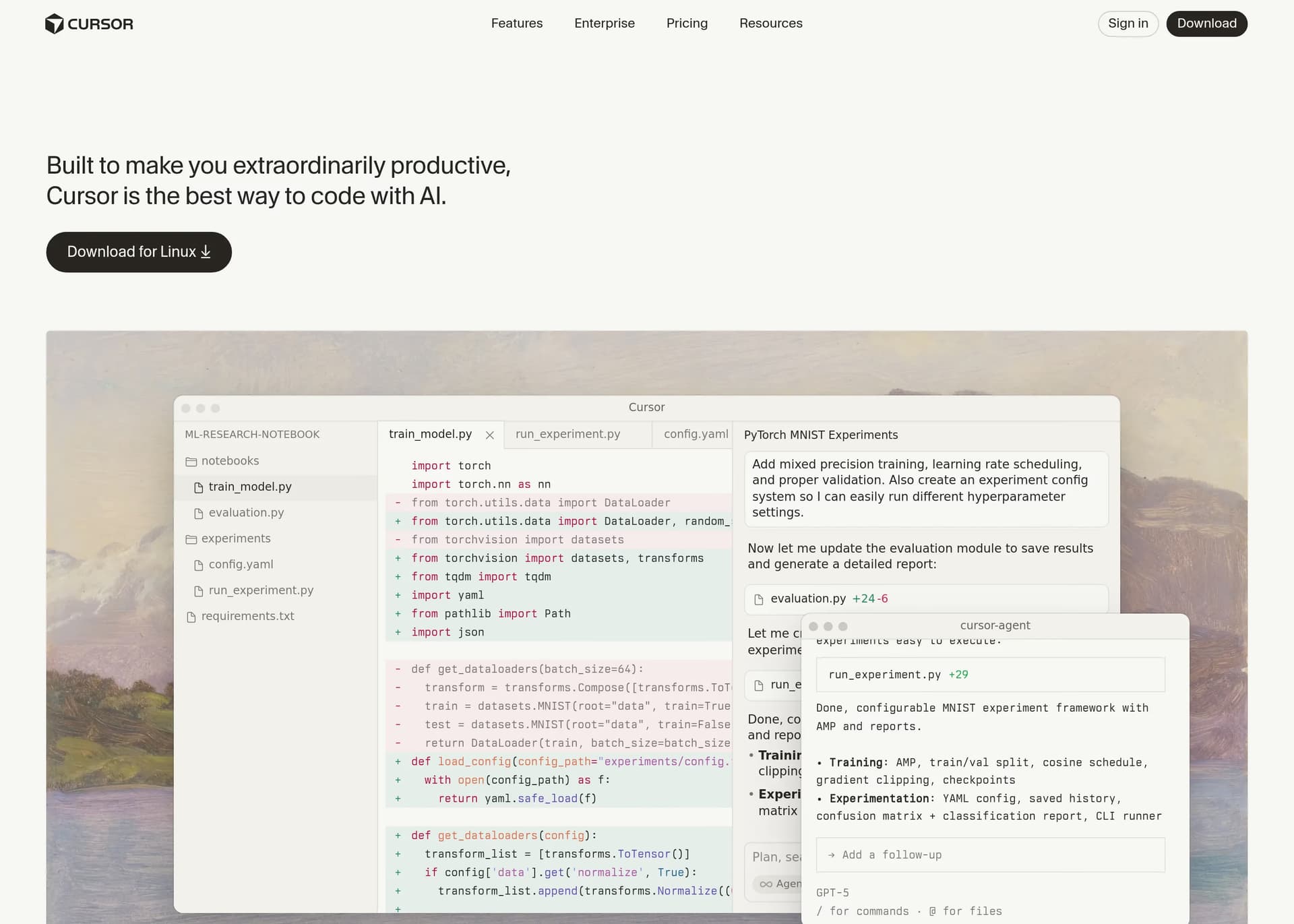Click the Download button in header
1294x924 pixels.
coord(1206,24)
